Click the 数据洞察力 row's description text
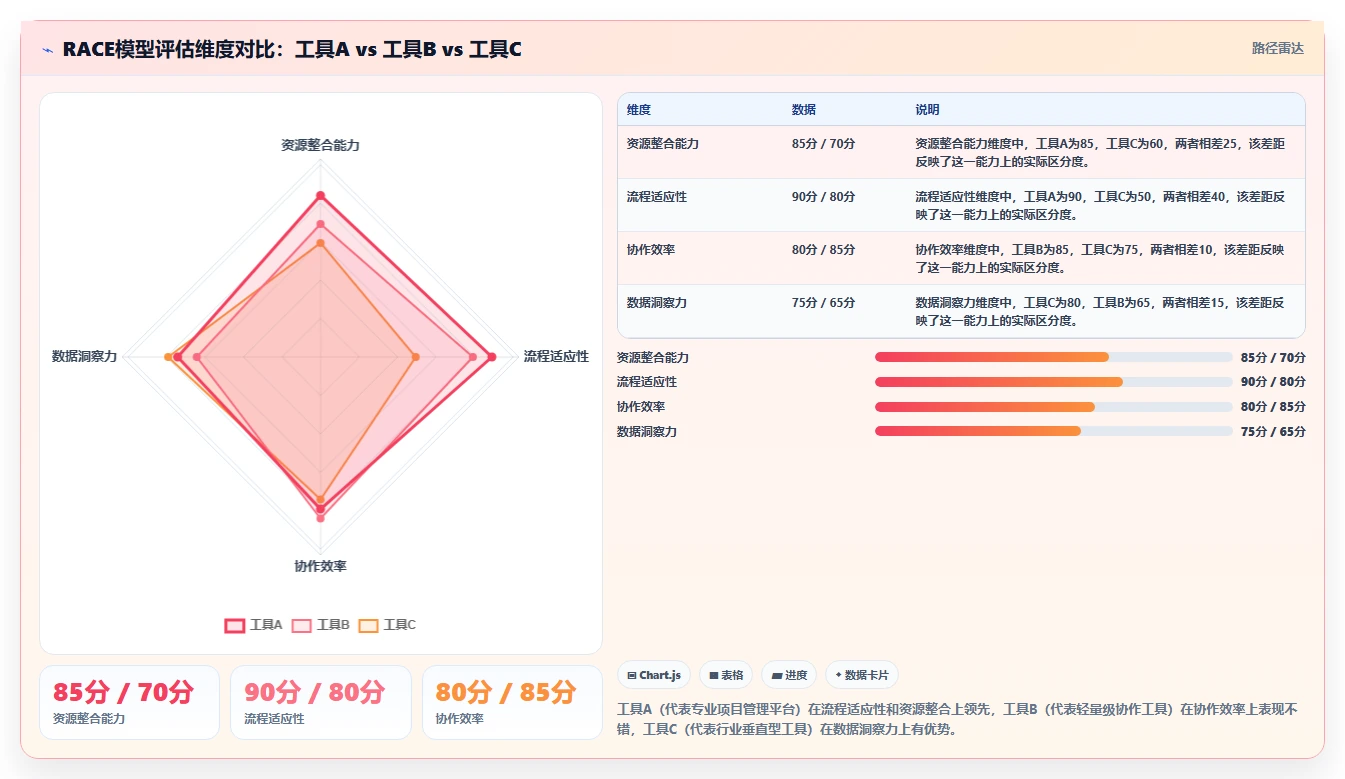This screenshot has width=1345, height=779. (x=1100, y=311)
